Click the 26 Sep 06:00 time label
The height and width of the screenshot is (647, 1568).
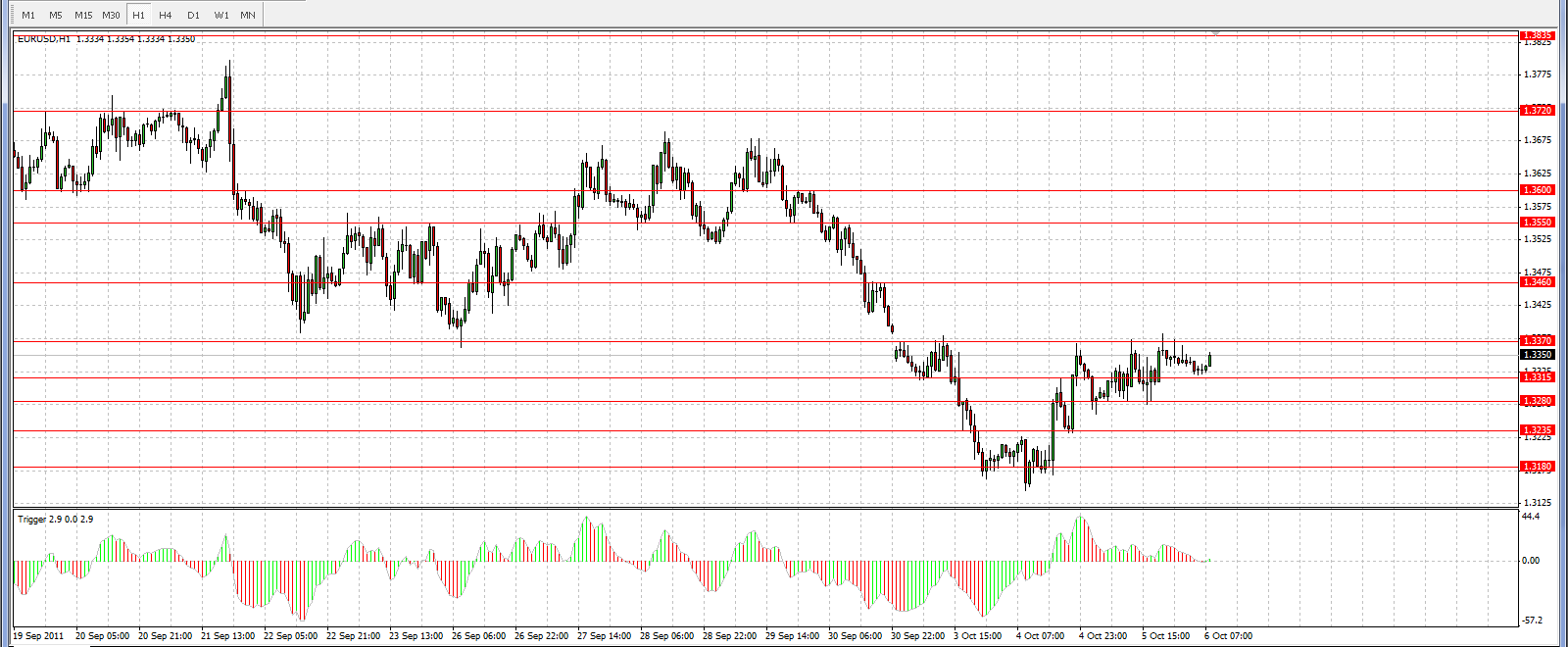point(479,636)
